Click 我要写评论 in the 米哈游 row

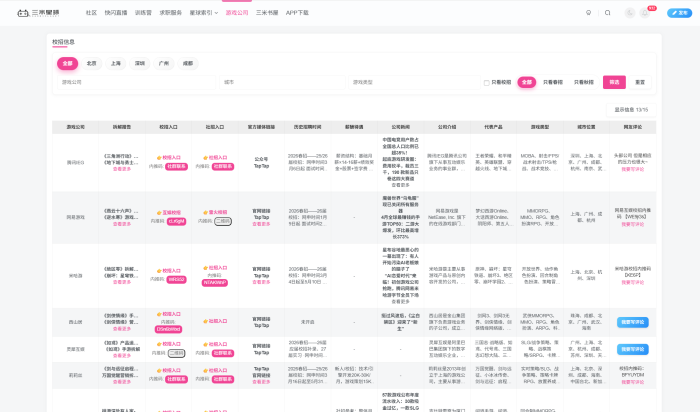click(x=633, y=282)
